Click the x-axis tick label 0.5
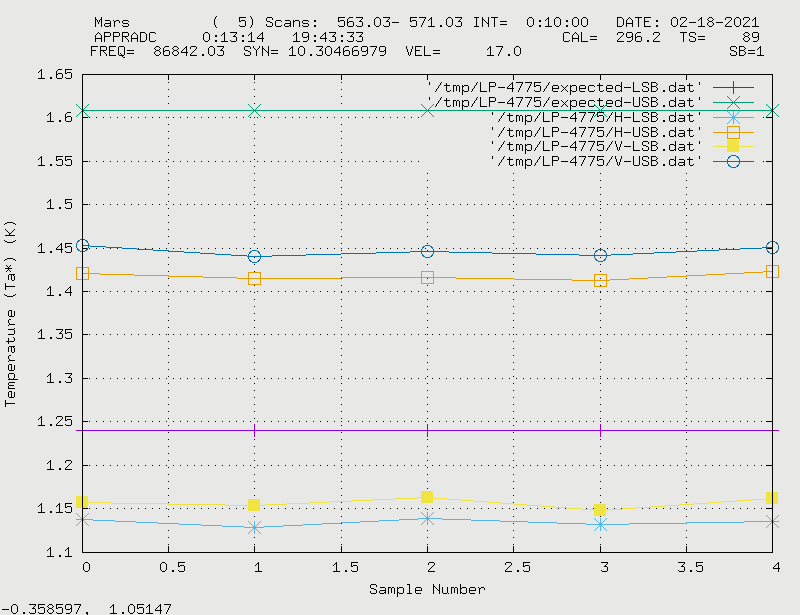The width and height of the screenshot is (800, 615). (x=172, y=567)
